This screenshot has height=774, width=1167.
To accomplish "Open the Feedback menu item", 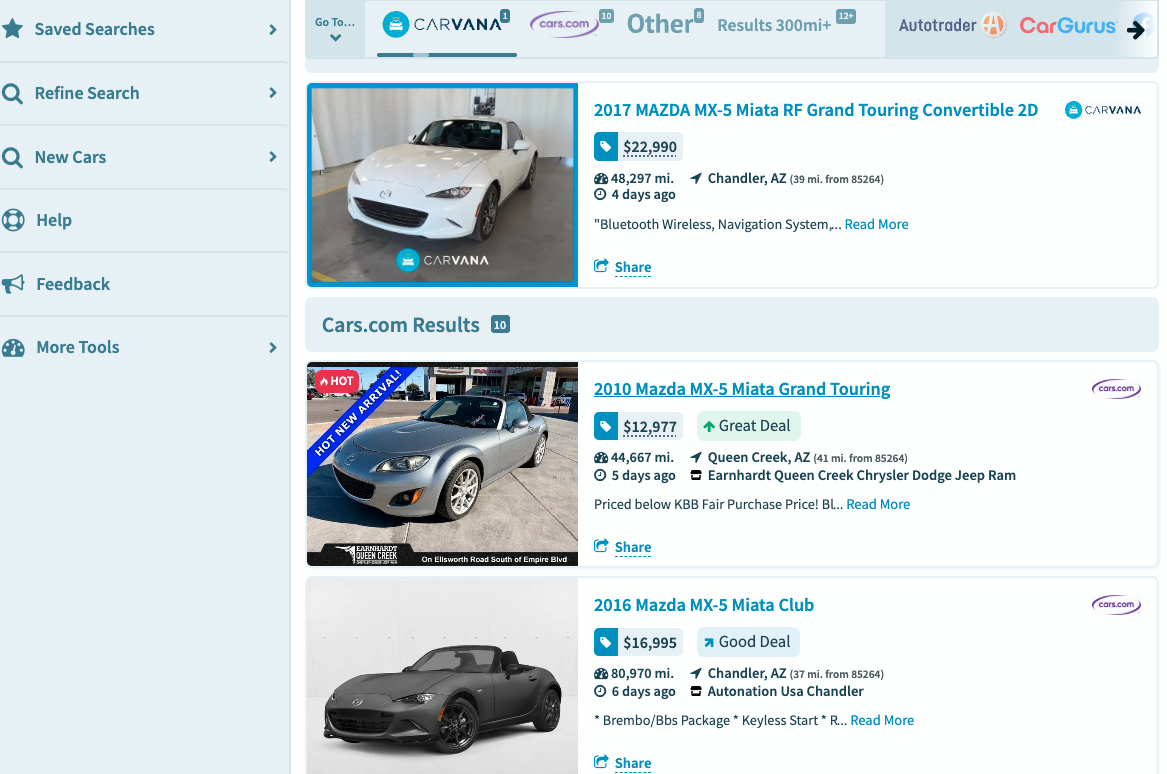I will (144, 284).
